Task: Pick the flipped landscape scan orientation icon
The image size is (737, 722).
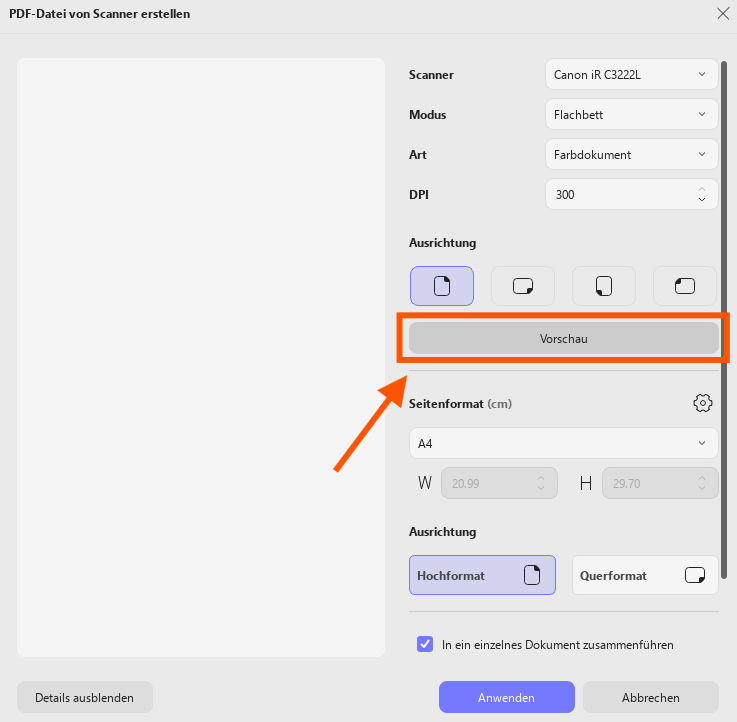Action: click(684, 286)
